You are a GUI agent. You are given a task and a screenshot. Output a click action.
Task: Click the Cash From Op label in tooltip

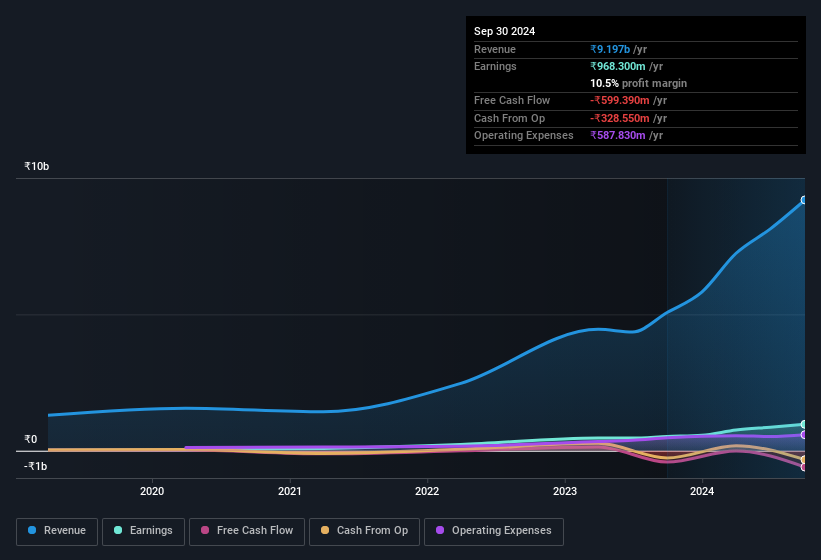509,118
